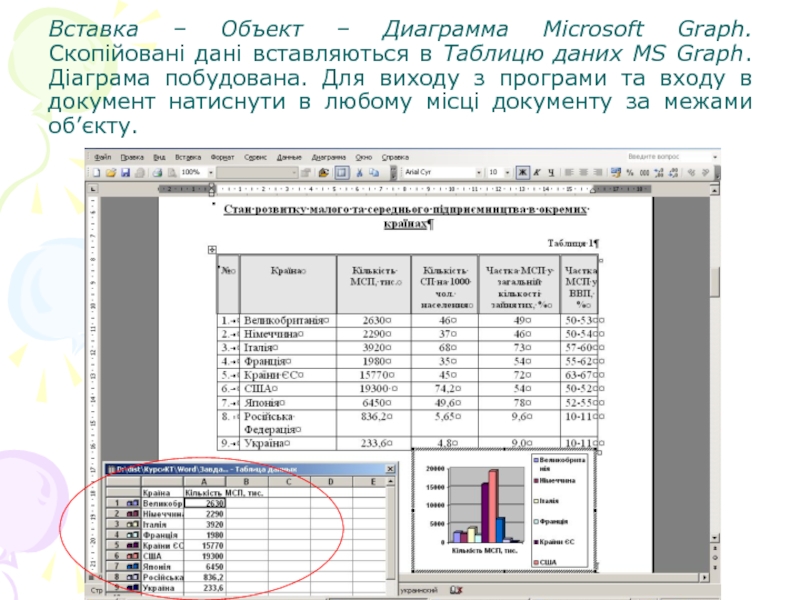Click the tall США bar in chart
Screen dimensions: 800x600
[493, 505]
